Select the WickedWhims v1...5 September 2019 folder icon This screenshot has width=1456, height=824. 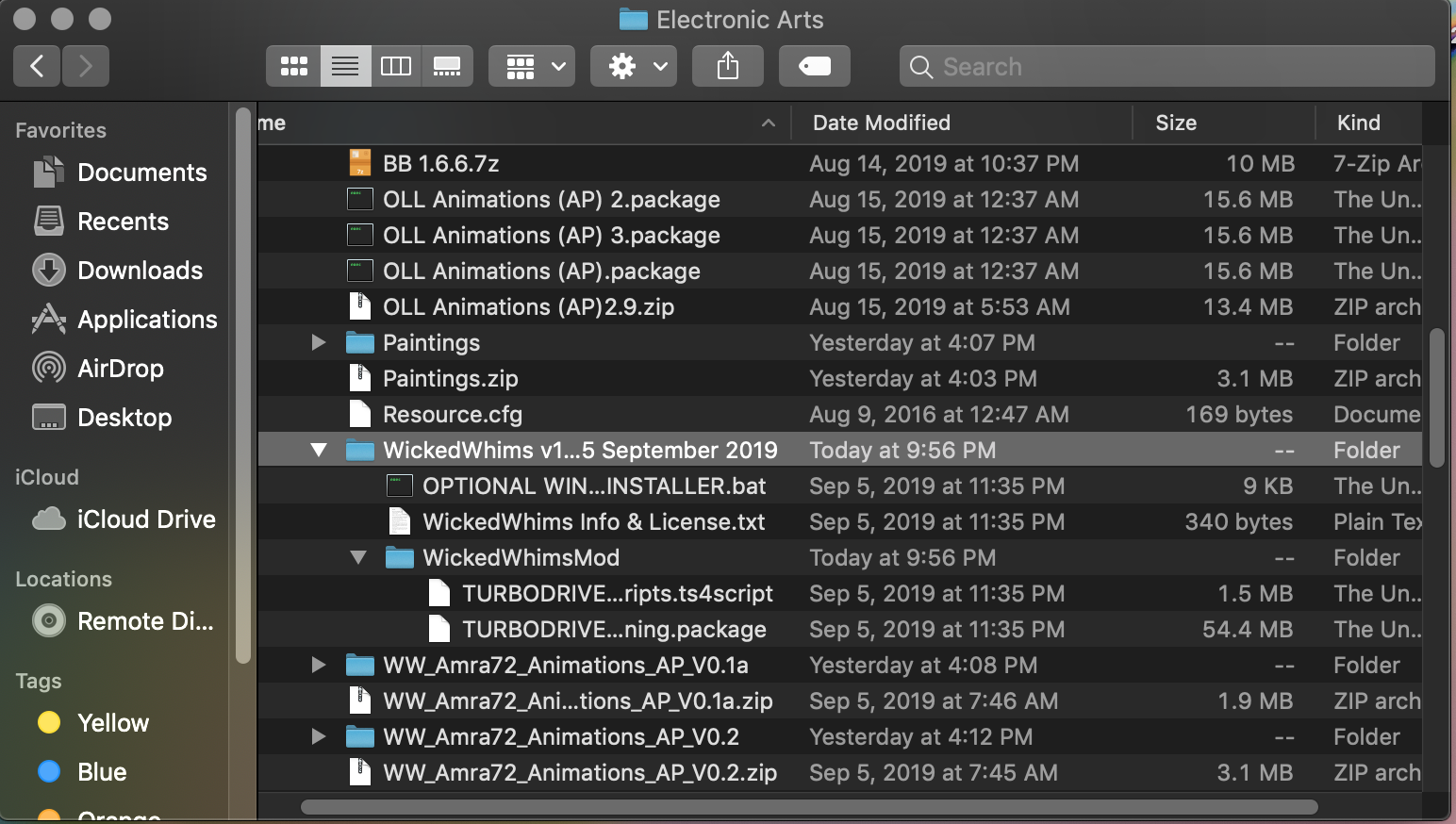(360, 450)
